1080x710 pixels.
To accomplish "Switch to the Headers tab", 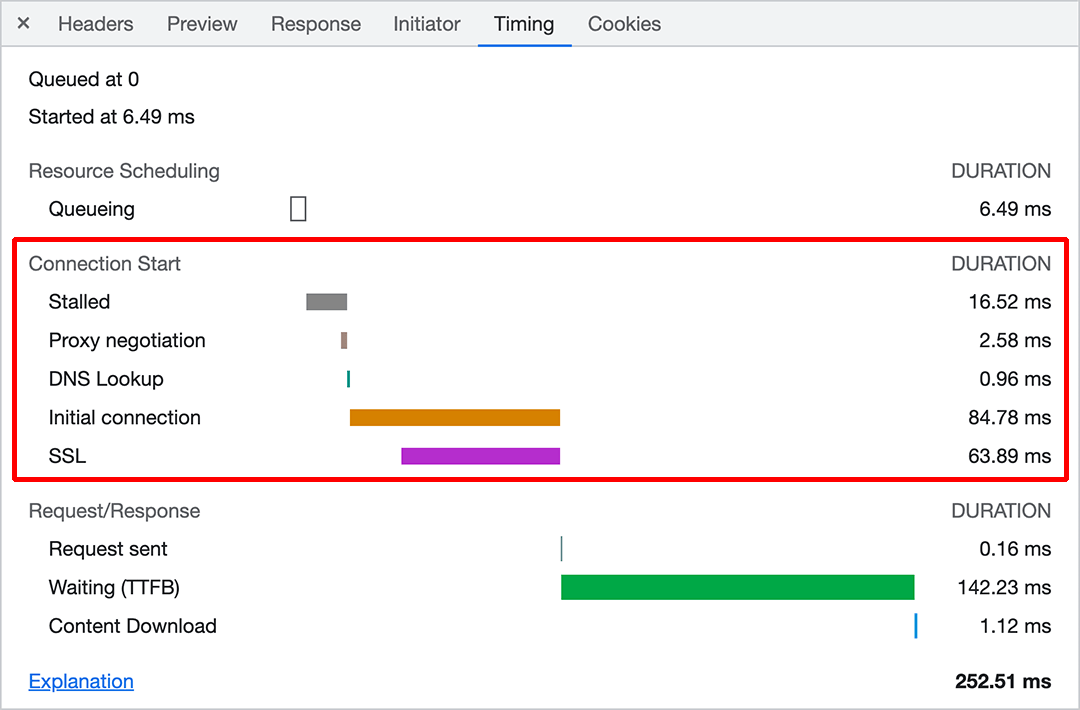I will (95, 24).
